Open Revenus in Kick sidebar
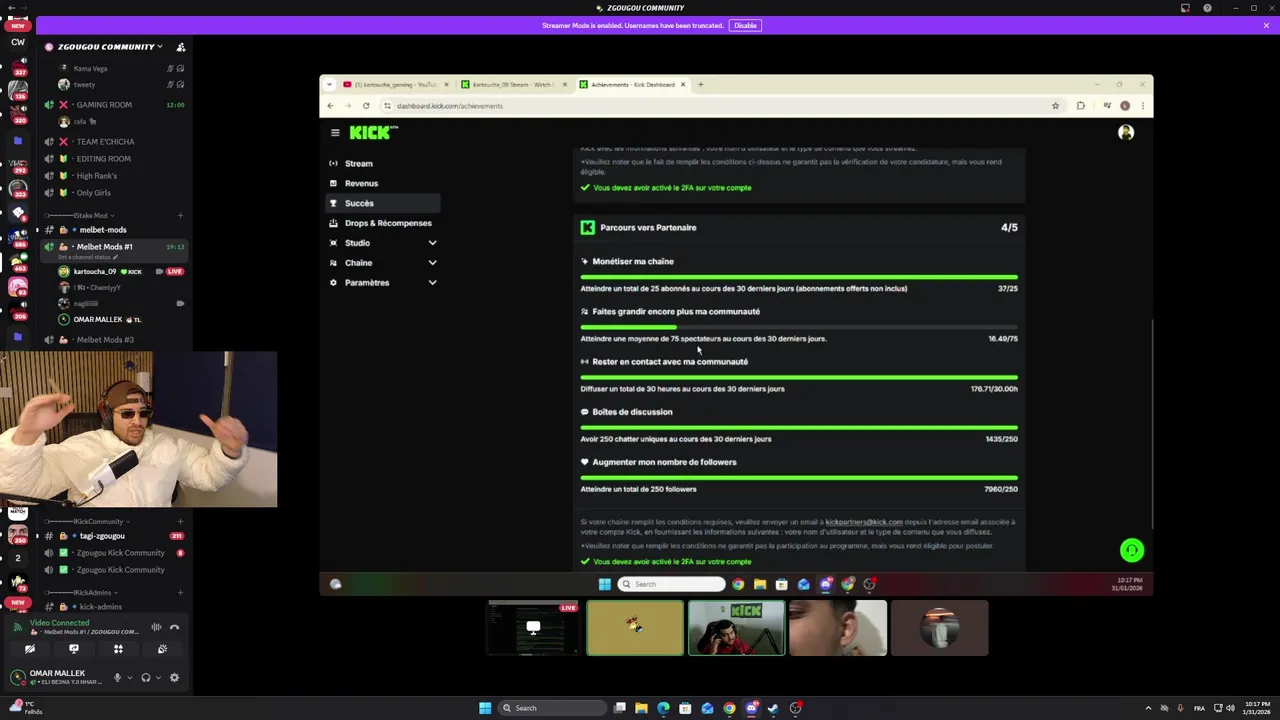1280x720 pixels. coord(385,183)
